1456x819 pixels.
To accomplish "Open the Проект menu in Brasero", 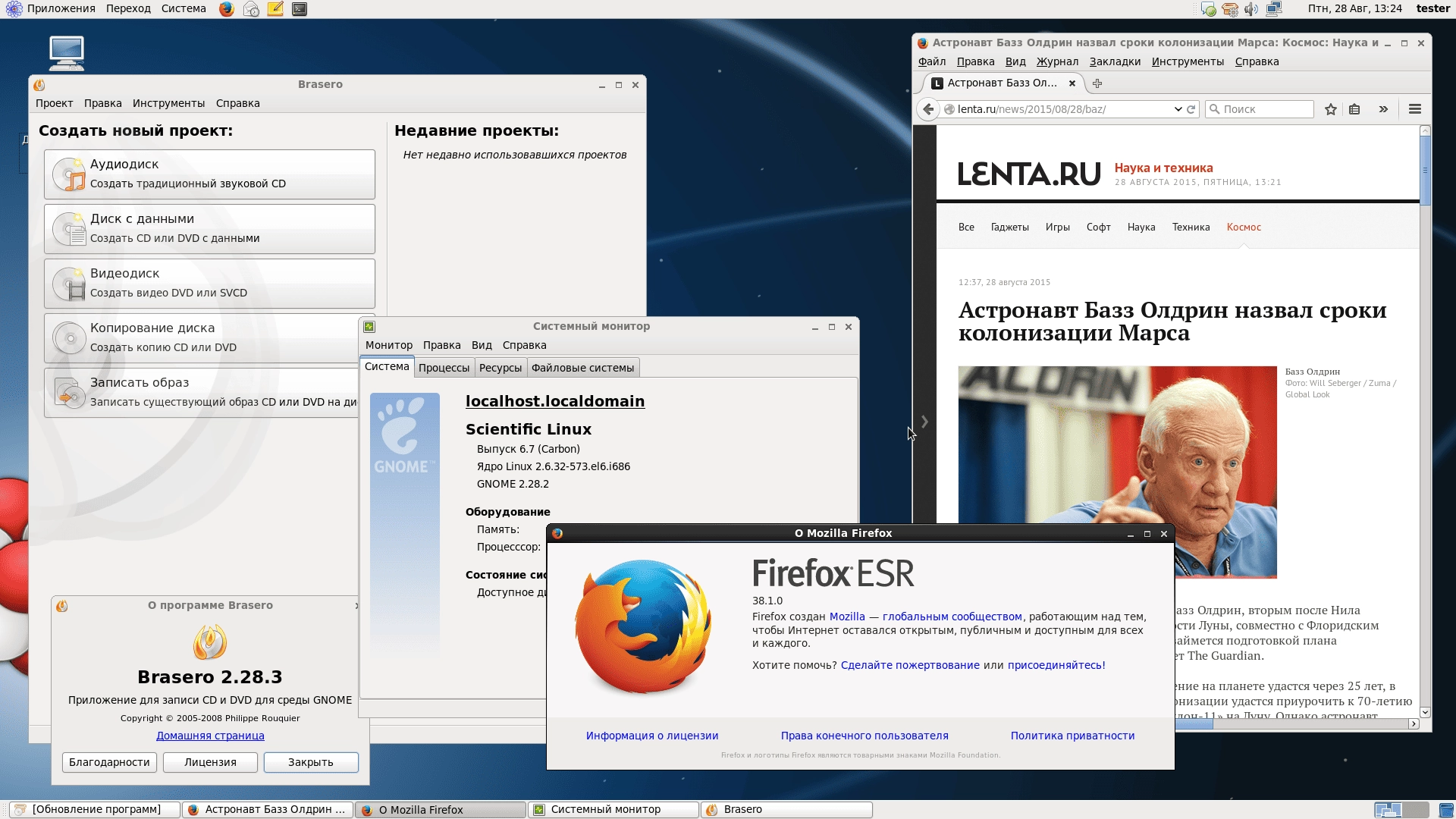I will click(54, 104).
